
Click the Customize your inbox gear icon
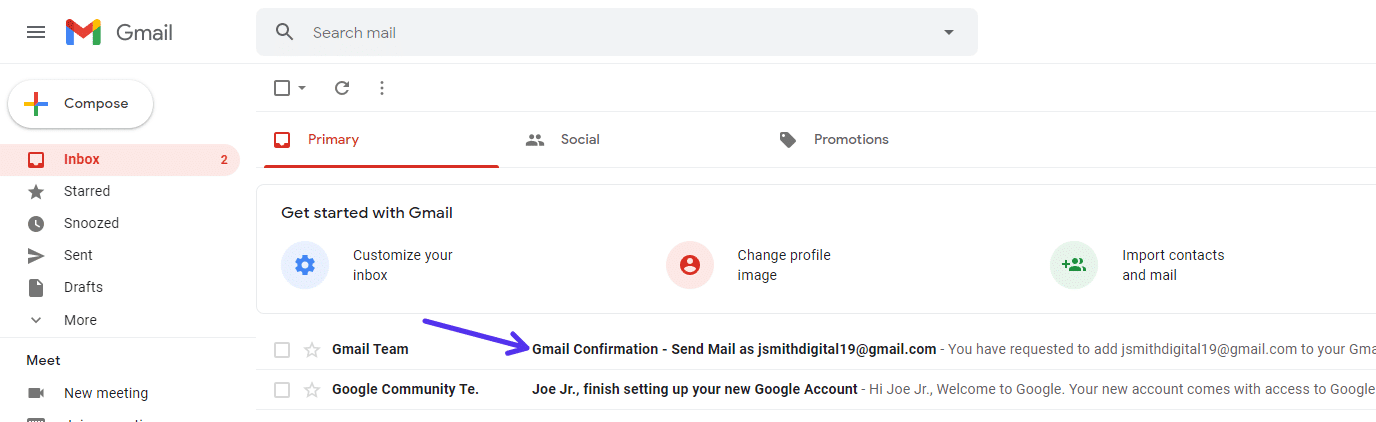pos(305,265)
